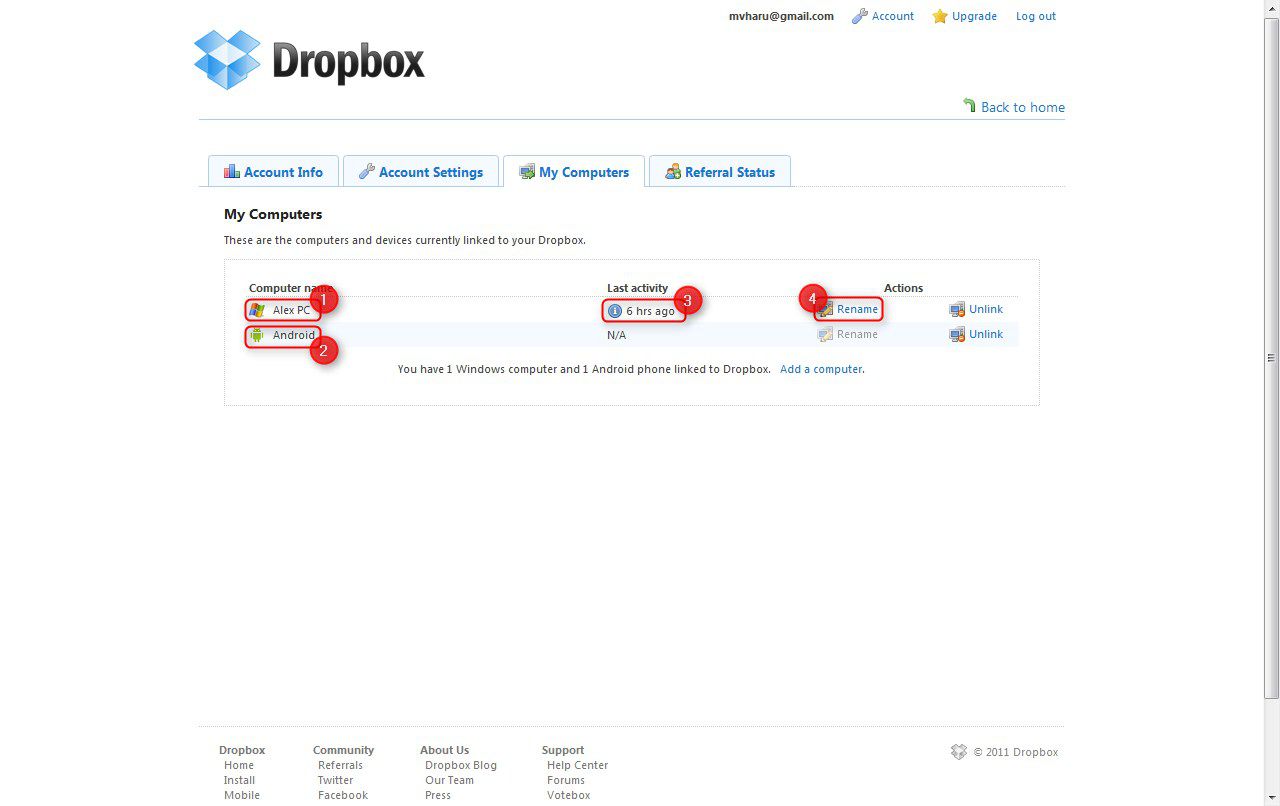Click the Dropbox wordmark logo
1280x806 pixels.
pos(348,61)
